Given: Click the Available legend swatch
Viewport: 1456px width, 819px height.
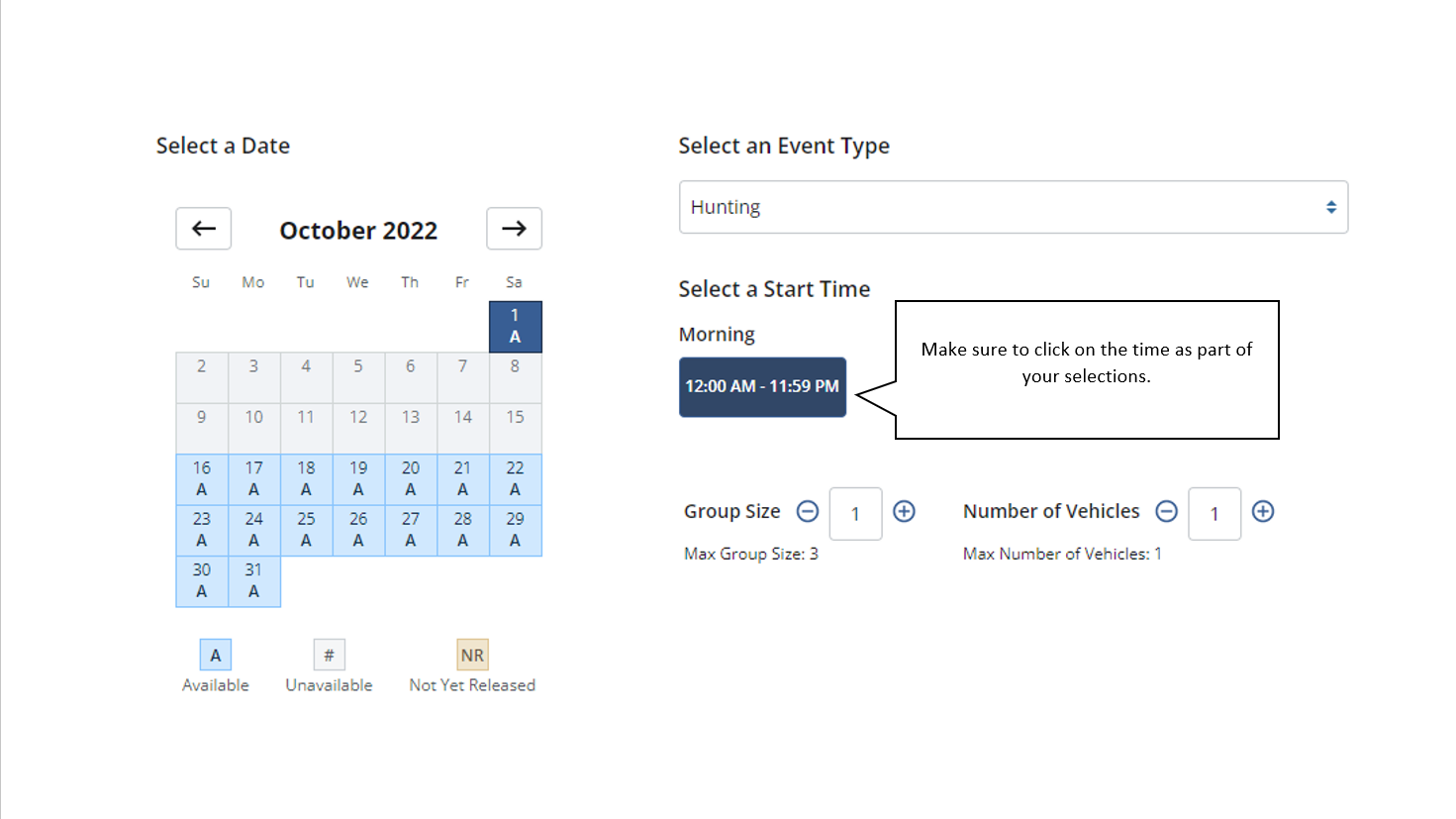Looking at the screenshot, I should click(x=215, y=655).
